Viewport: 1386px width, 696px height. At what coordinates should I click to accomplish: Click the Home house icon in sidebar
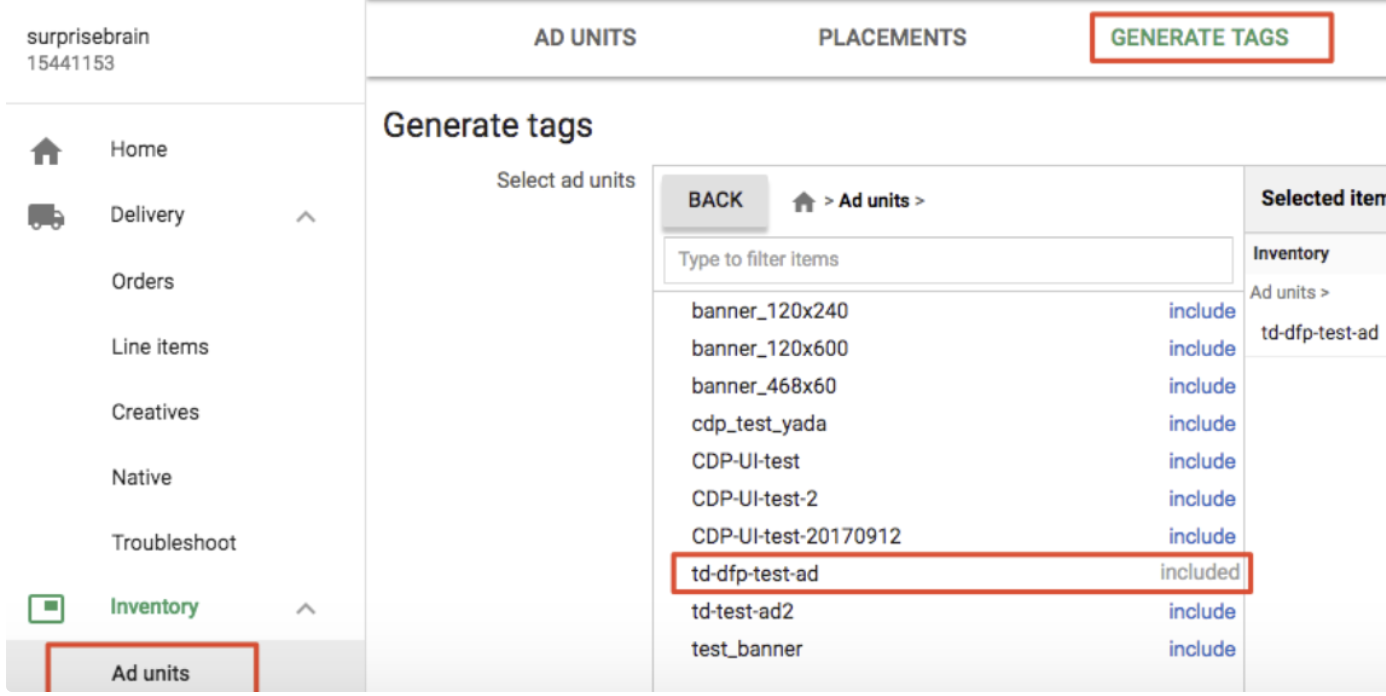(46, 151)
